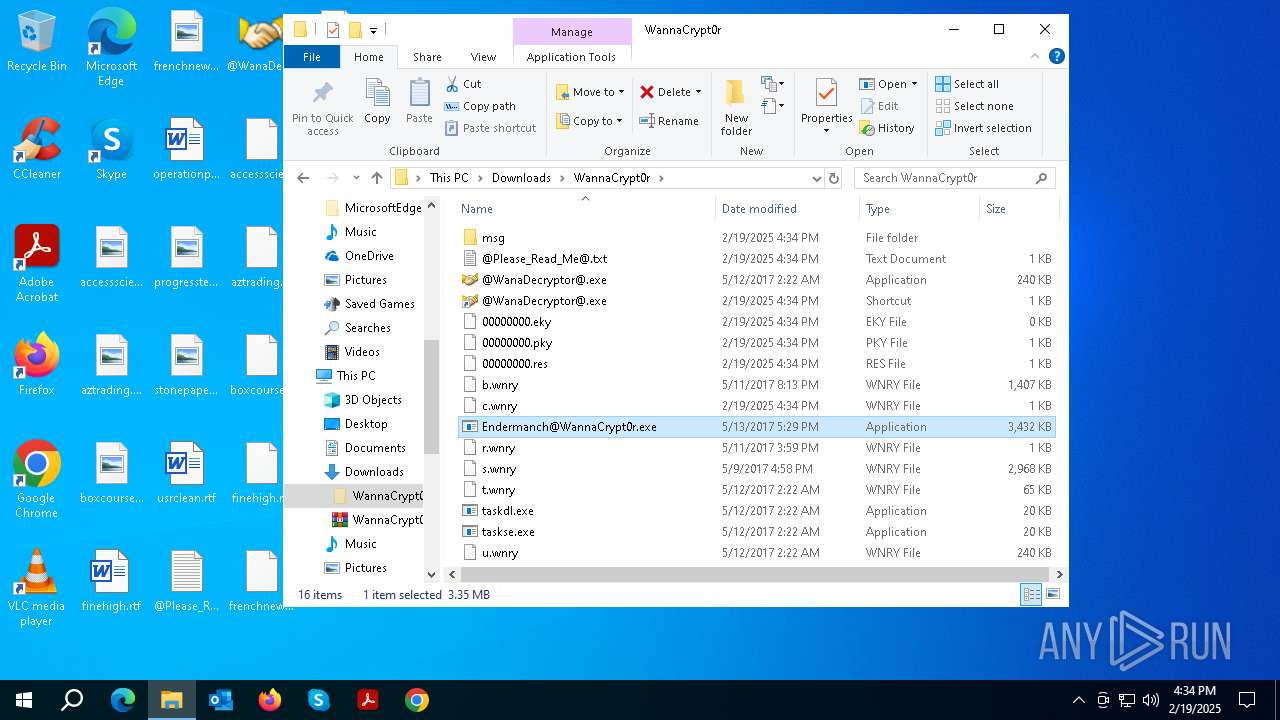Click the Cut scissors command
The width and height of the screenshot is (1280, 720).
[463, 84]
